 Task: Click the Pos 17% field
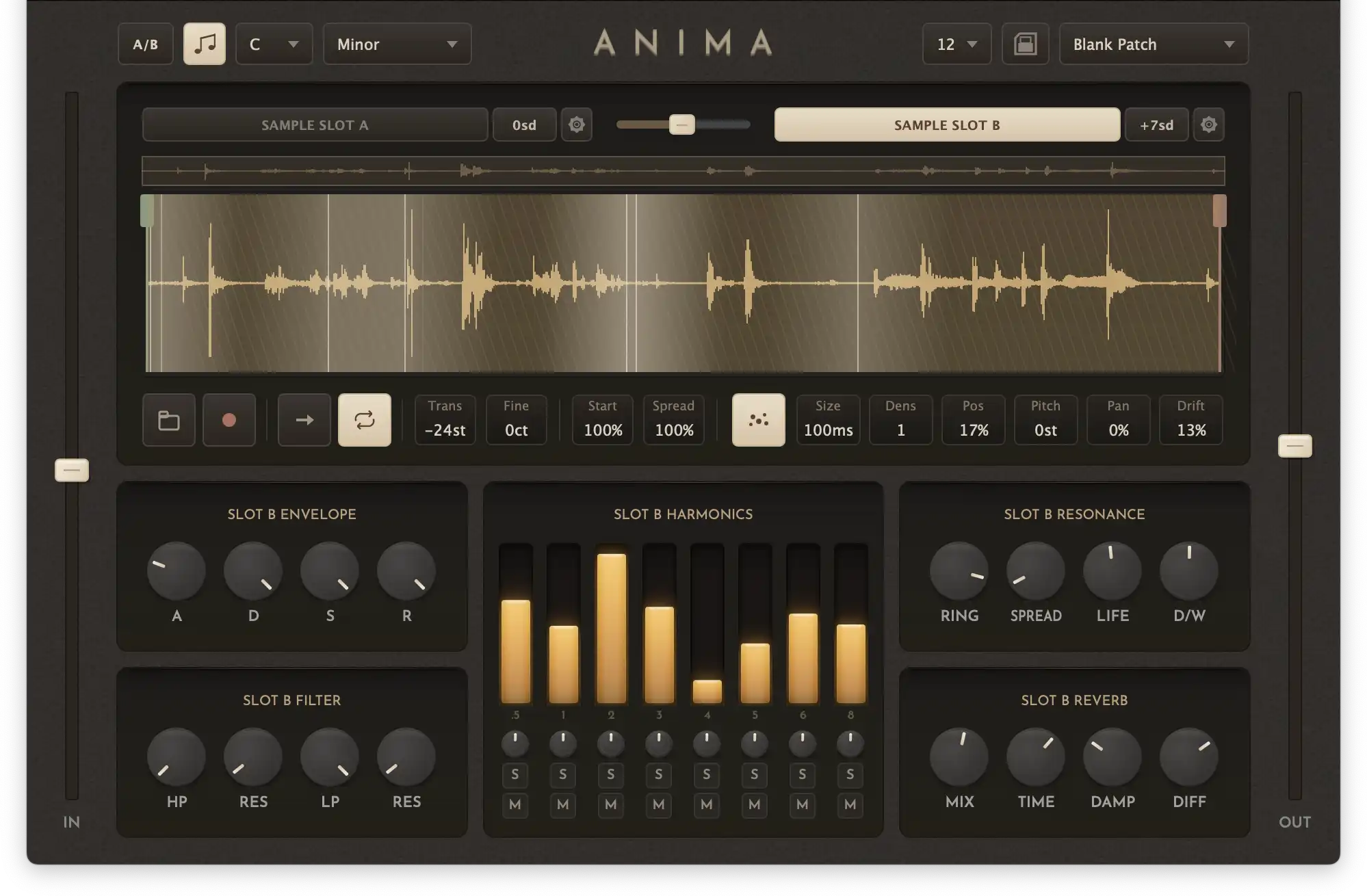pyautogui.click(x=974, y=420)
